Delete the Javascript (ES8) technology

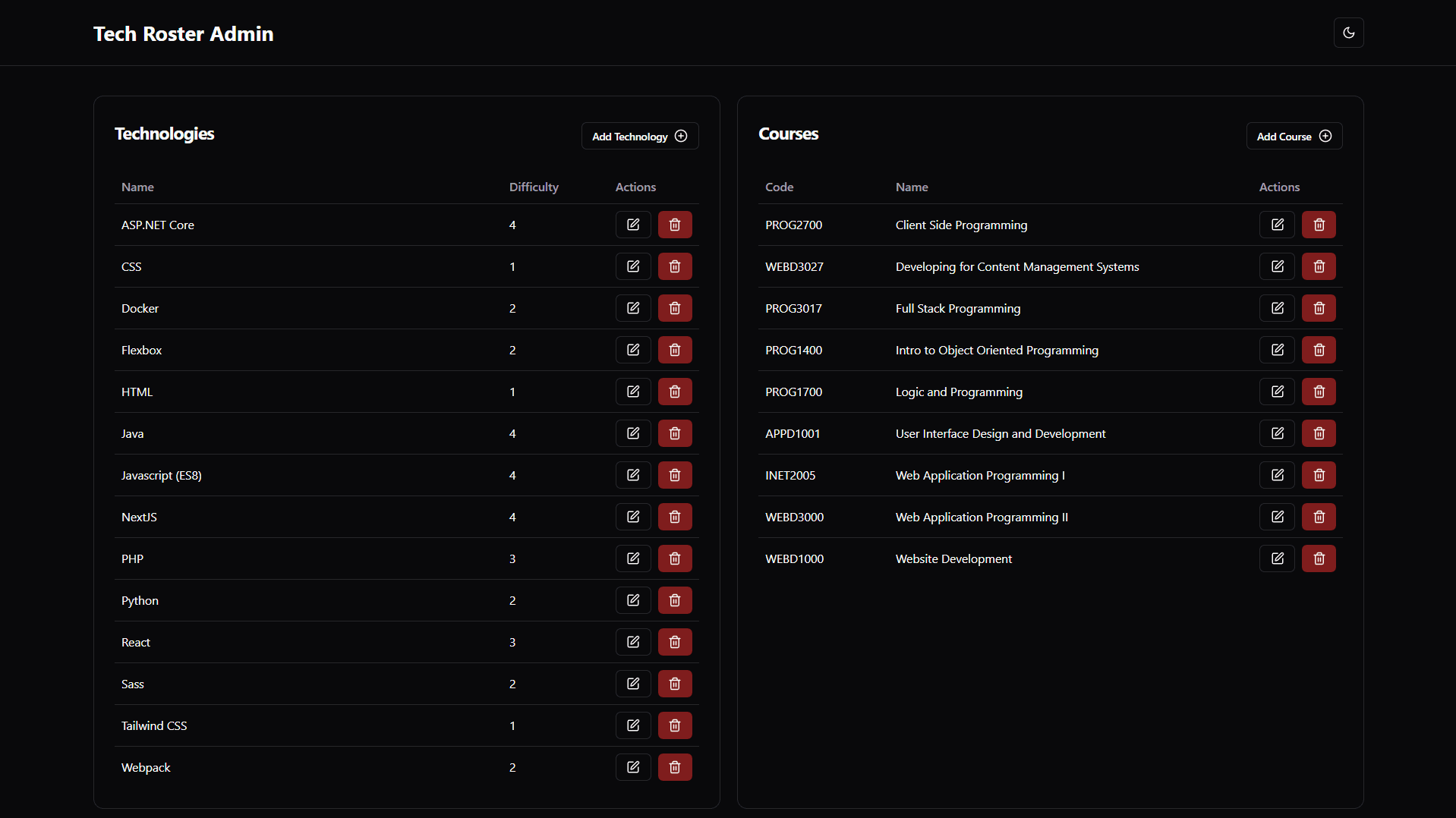click(x=675, y=475)
